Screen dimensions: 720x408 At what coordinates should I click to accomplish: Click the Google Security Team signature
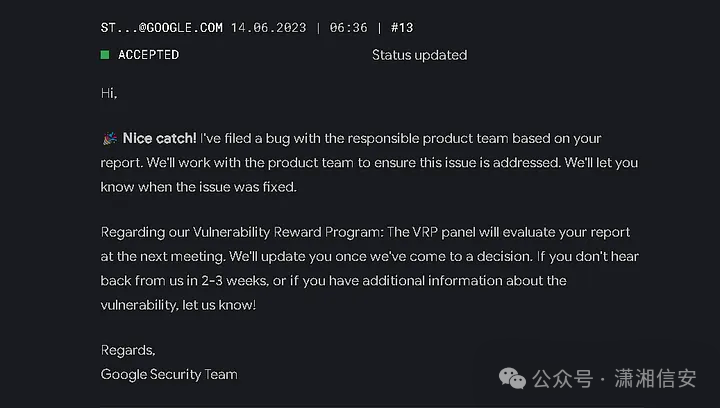coord(169,374)
